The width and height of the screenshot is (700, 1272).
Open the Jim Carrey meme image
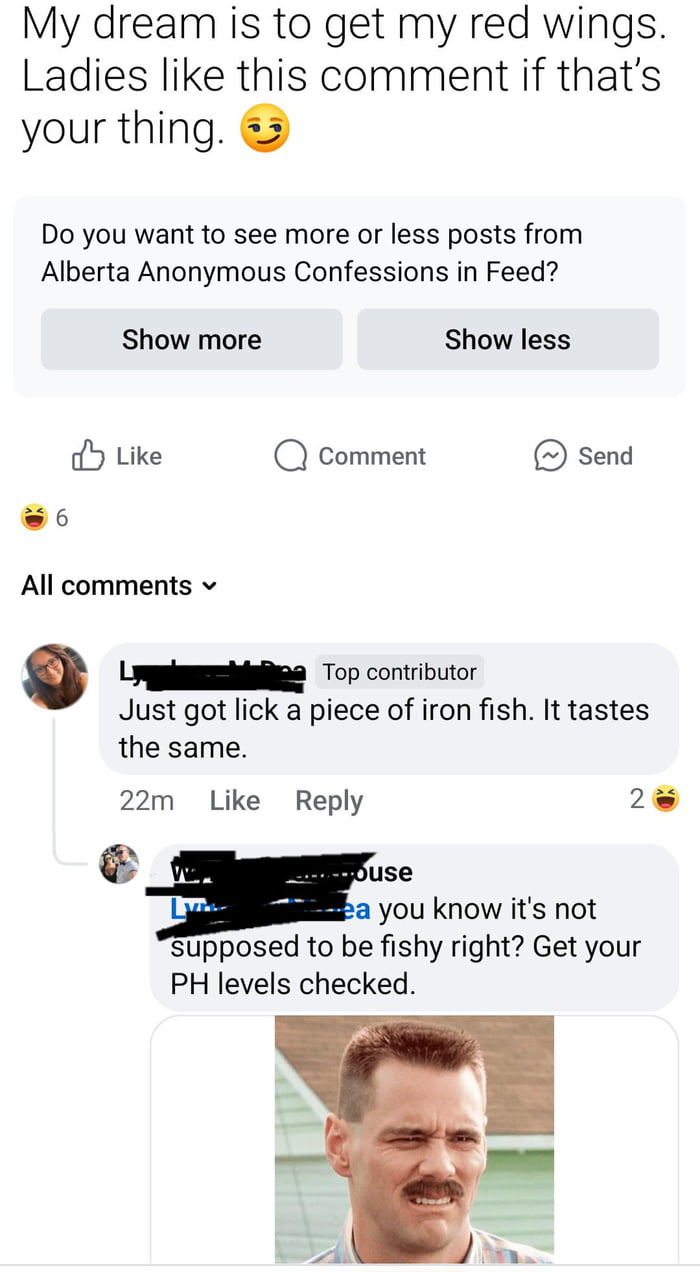412,1140
